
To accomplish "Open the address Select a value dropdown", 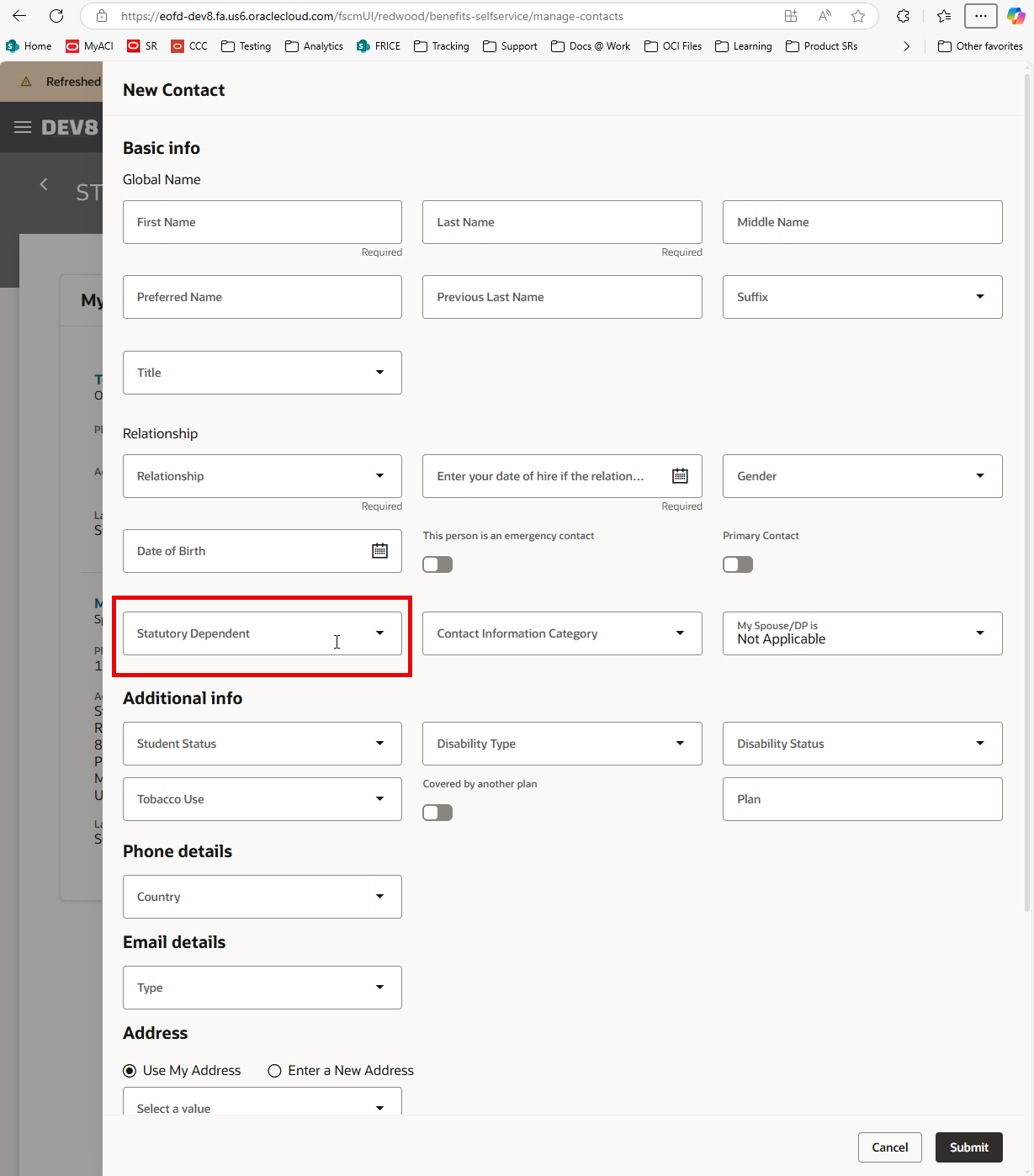I will [262, 1101].
